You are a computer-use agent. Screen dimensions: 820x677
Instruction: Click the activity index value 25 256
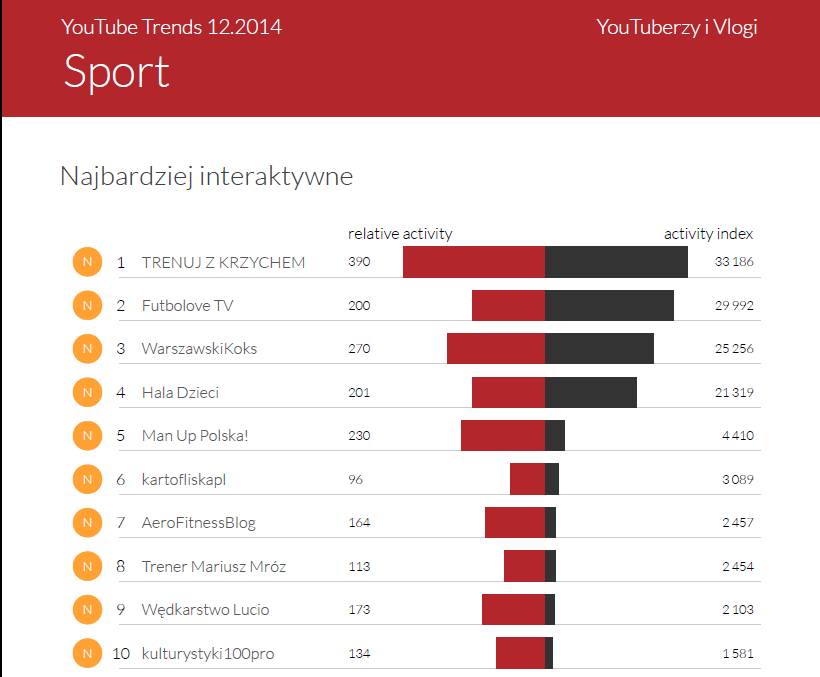(733, 349)
